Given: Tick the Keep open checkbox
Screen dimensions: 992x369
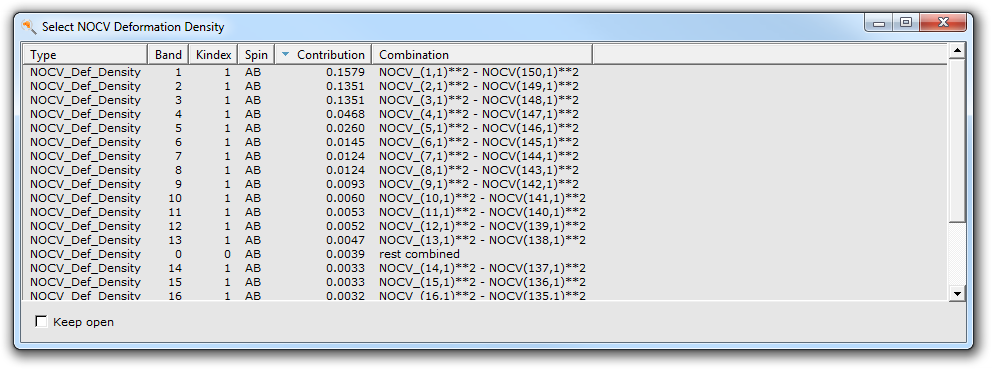Looking at the screenshot, I should click(42, 322).
